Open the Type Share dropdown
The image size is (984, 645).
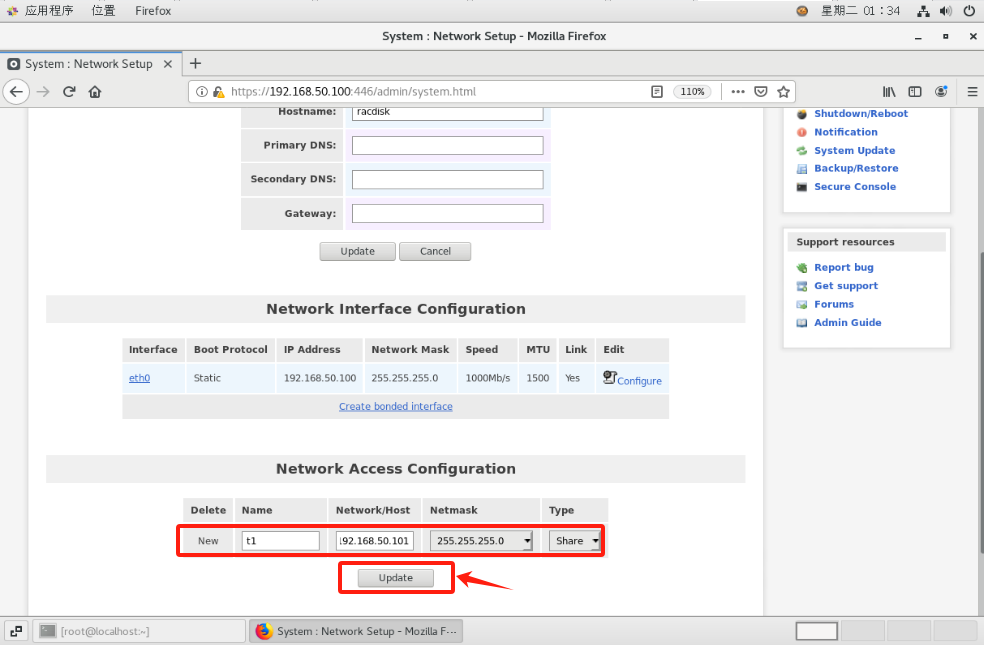click(x=574, y=541)
